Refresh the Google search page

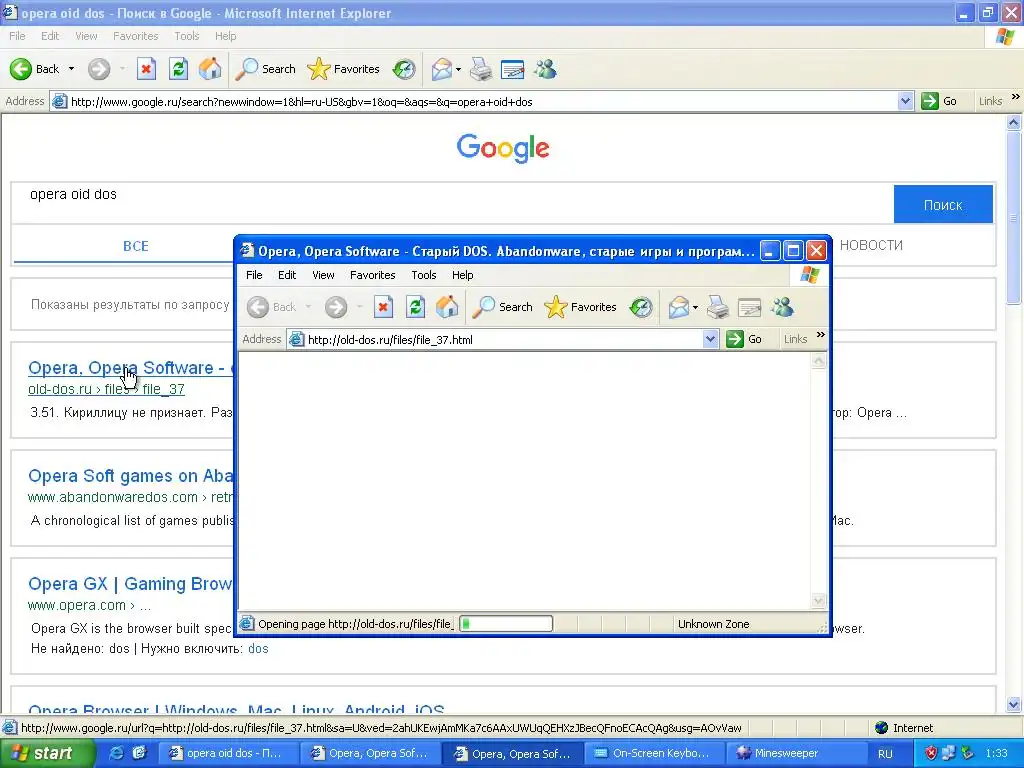point(178,69)
